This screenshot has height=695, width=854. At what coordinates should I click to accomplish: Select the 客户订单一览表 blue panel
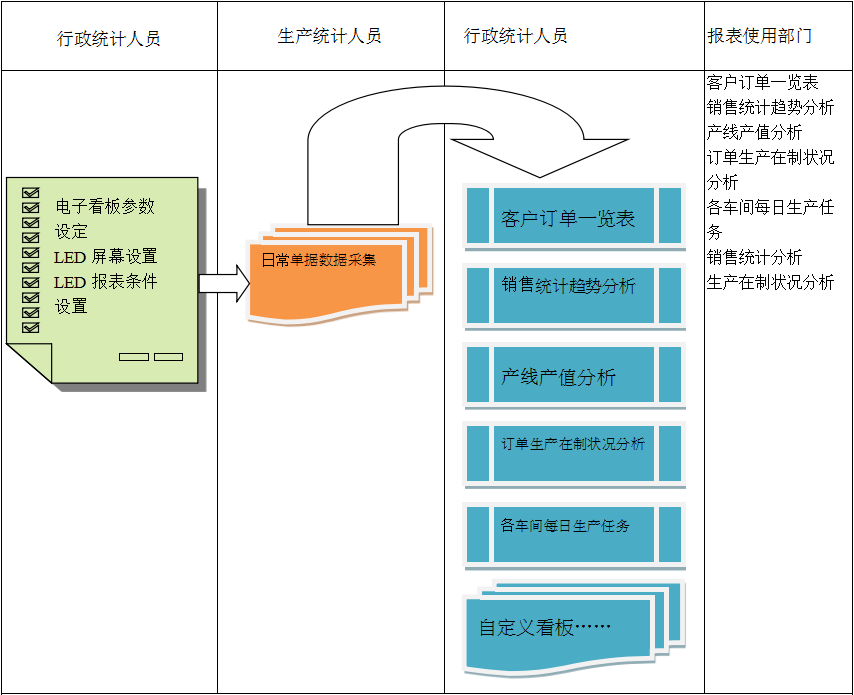coord(575,217)
